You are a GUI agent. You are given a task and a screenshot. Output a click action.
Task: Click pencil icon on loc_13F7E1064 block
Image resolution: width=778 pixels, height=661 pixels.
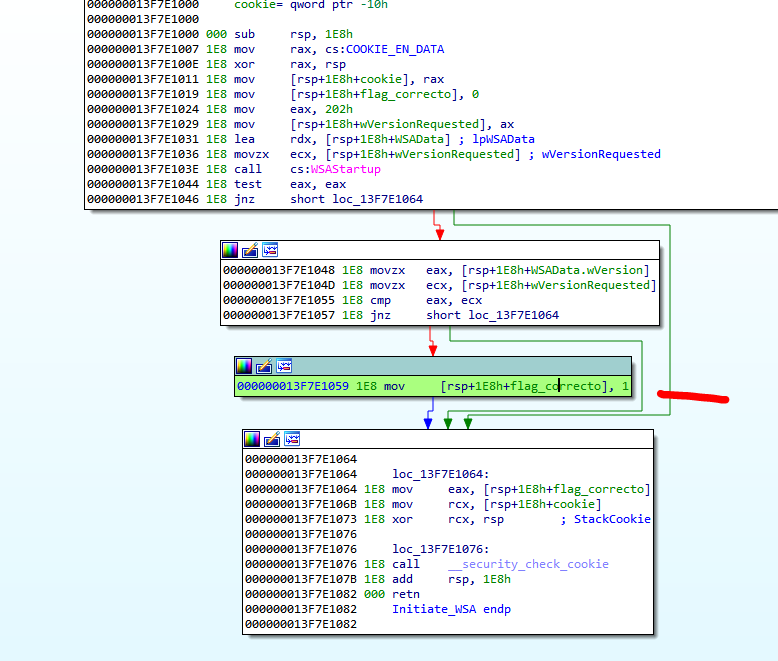tap(271, 439)
